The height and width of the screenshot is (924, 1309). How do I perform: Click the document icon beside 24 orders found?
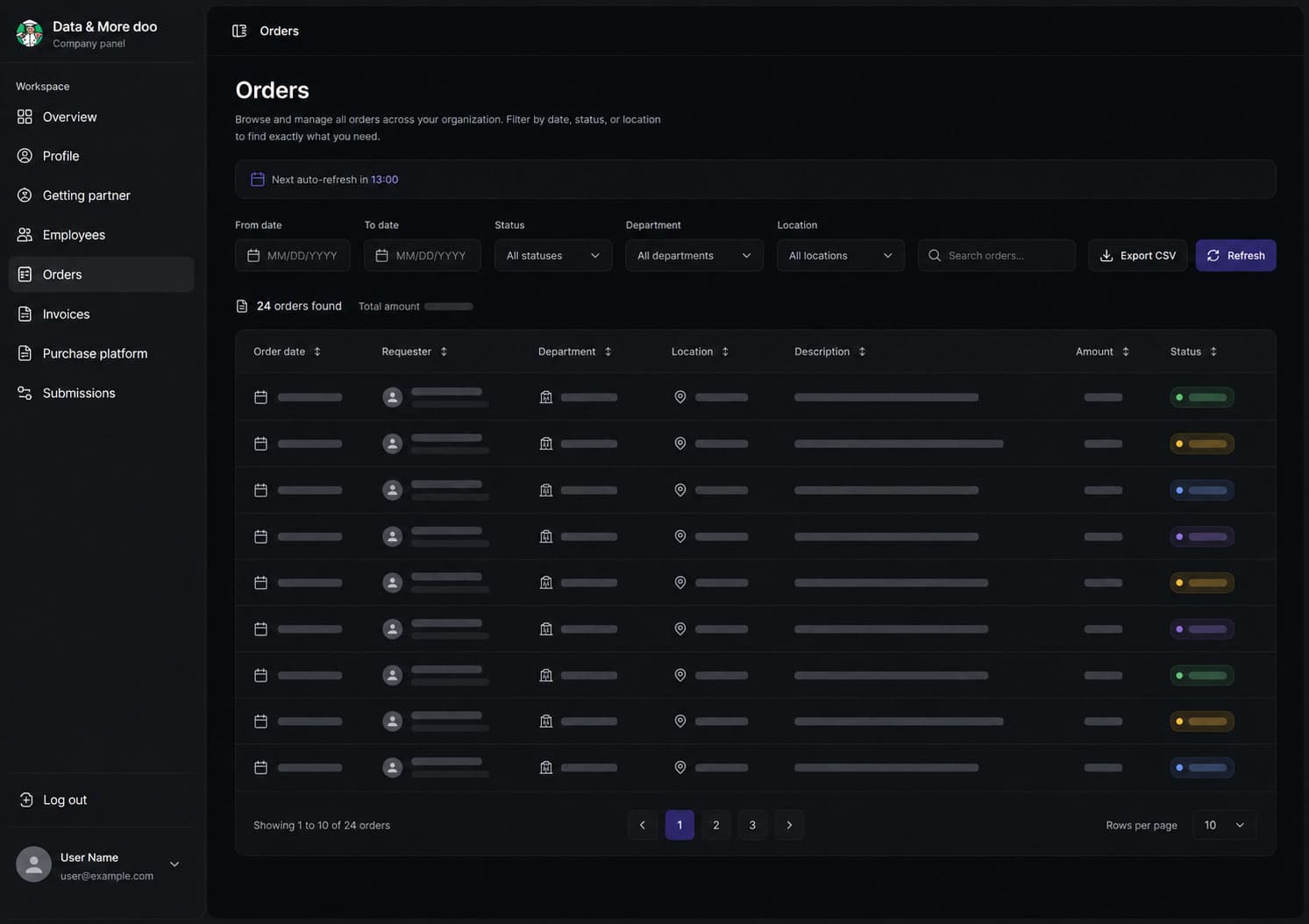tap(242, 306)
